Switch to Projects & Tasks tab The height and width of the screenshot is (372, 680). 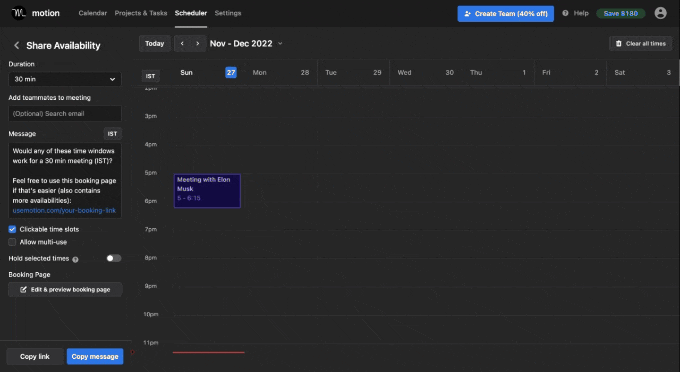[x=141, y=13]
